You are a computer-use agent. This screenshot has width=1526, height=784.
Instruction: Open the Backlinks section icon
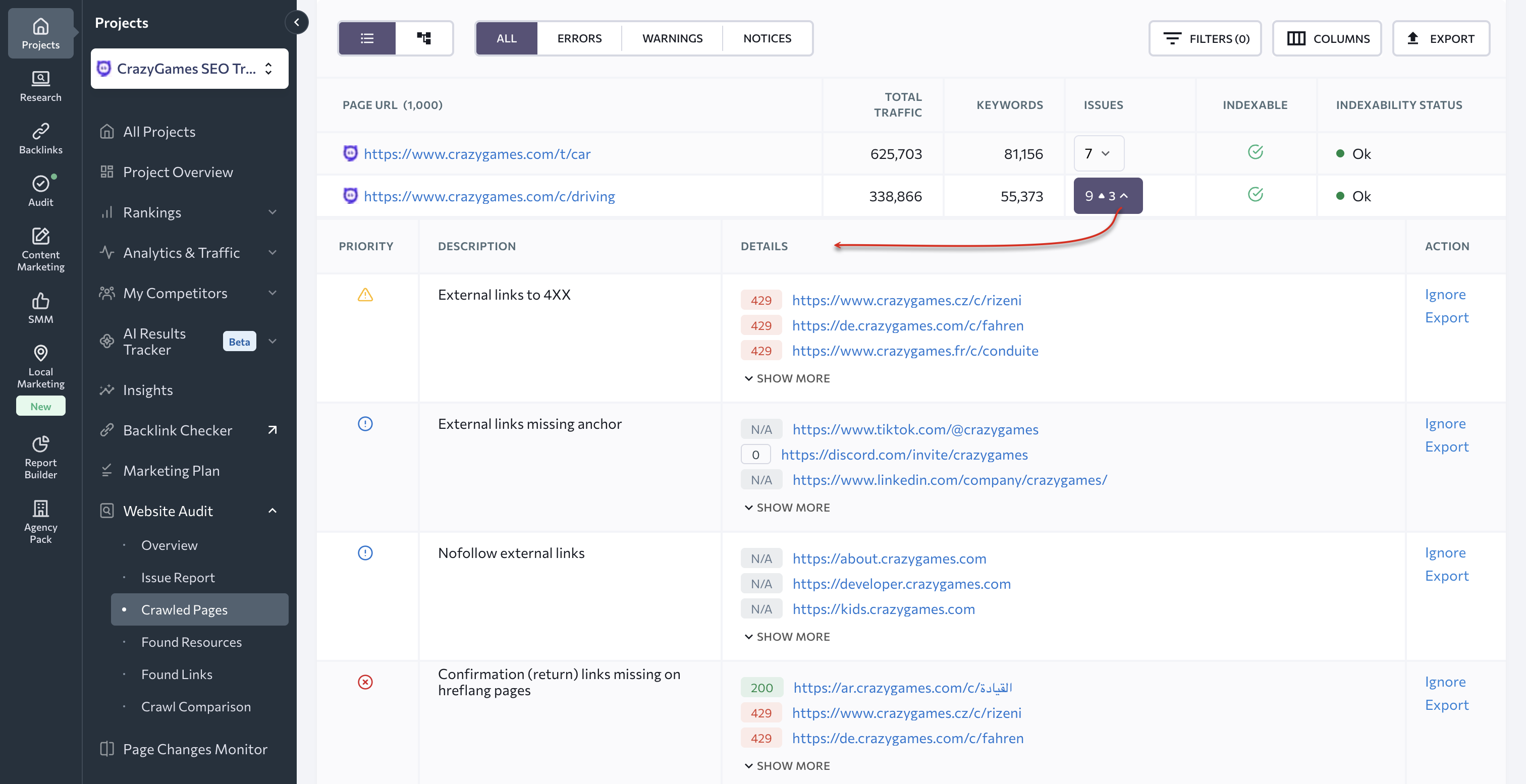point(40,131)
